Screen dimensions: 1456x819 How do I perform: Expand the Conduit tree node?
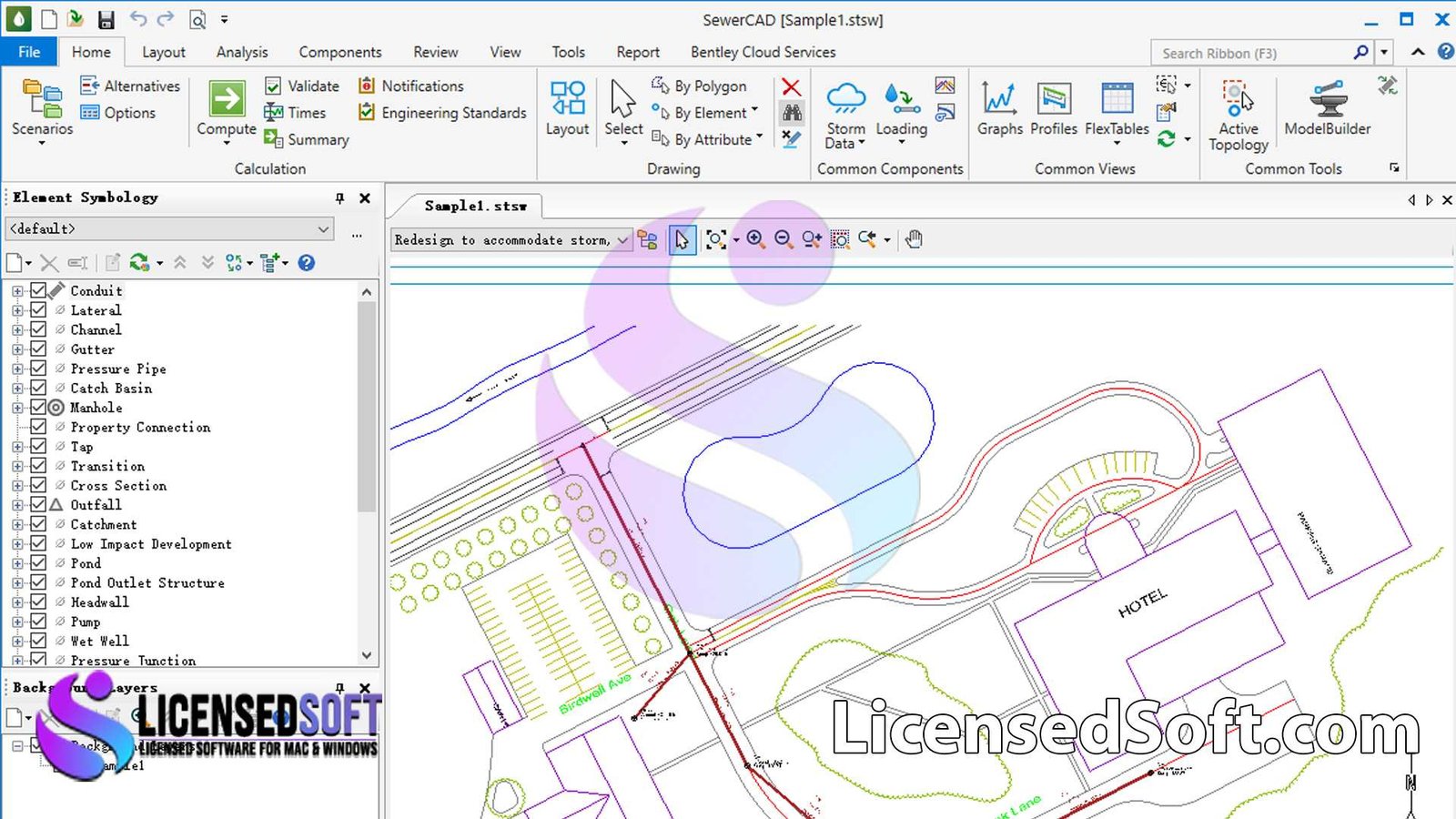pyautogui.click(x=17, y=291)
